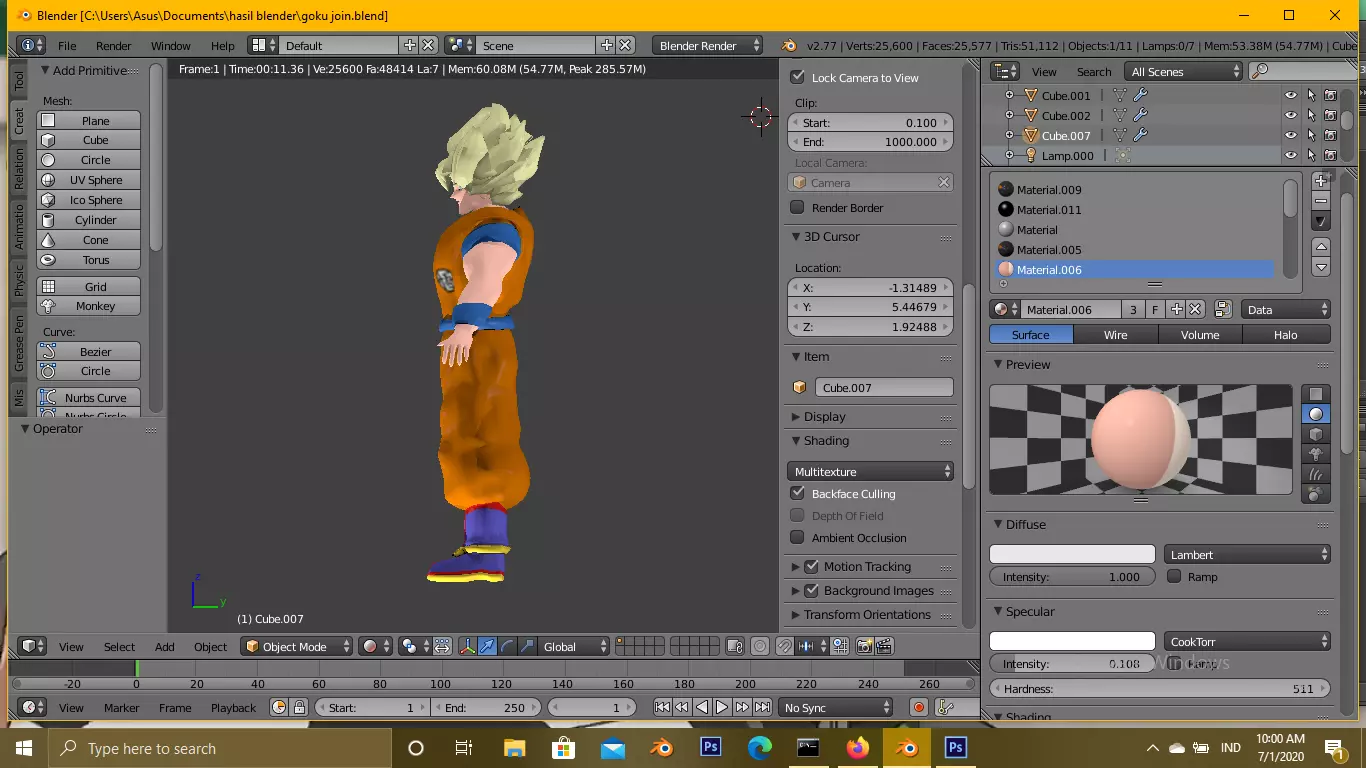Jump to the timeline end frame

click(x=762, y=707)
